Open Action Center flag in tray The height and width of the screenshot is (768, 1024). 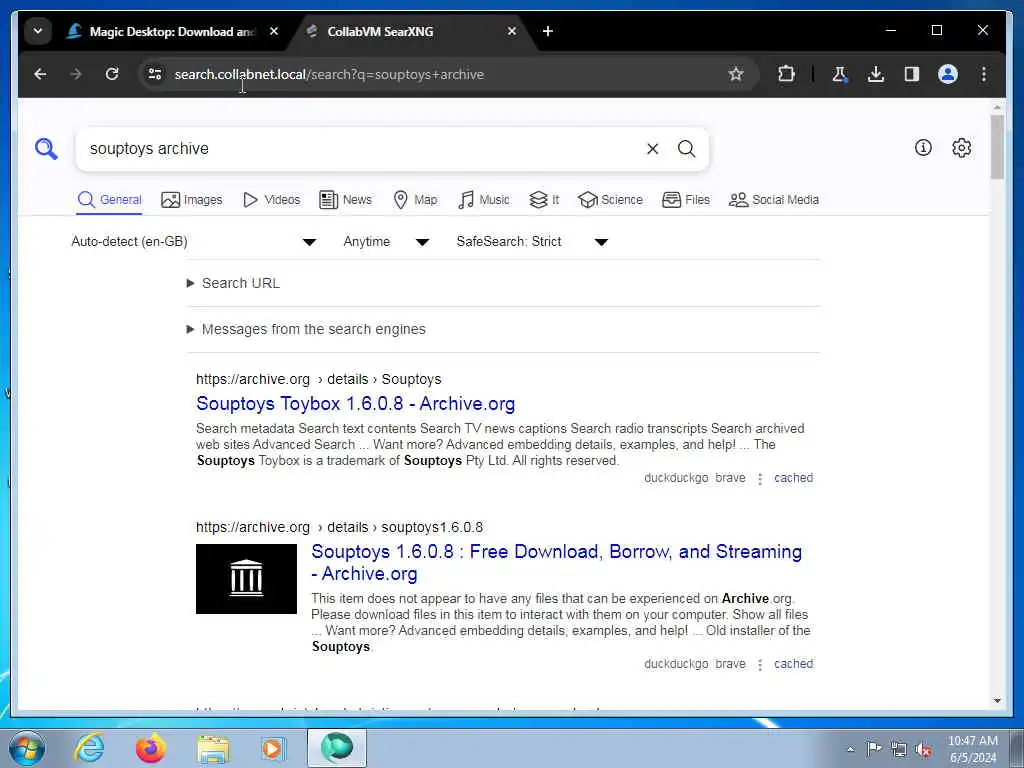click(x=874, y=748)
